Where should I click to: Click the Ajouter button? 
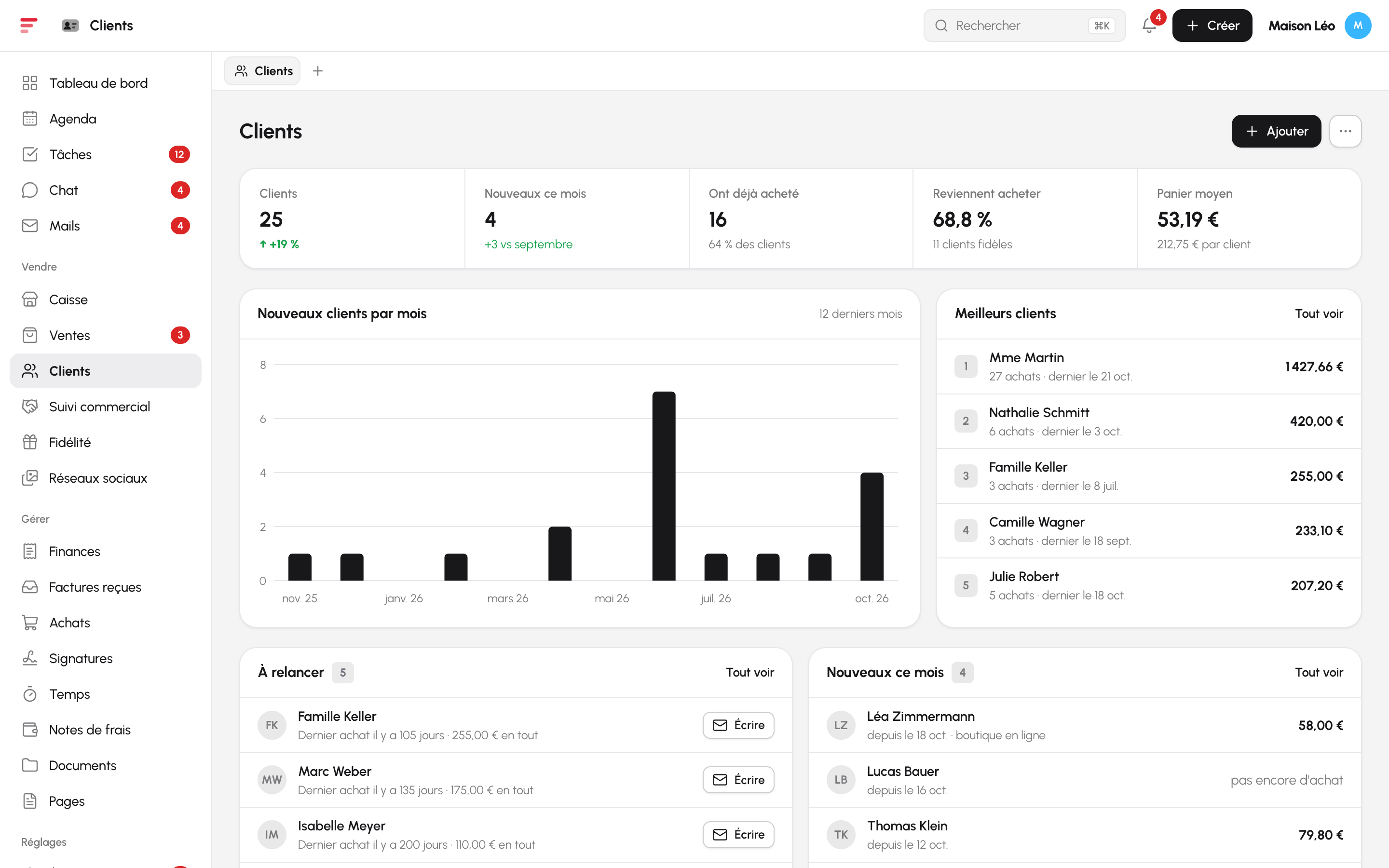click(x=1276, y=131)
